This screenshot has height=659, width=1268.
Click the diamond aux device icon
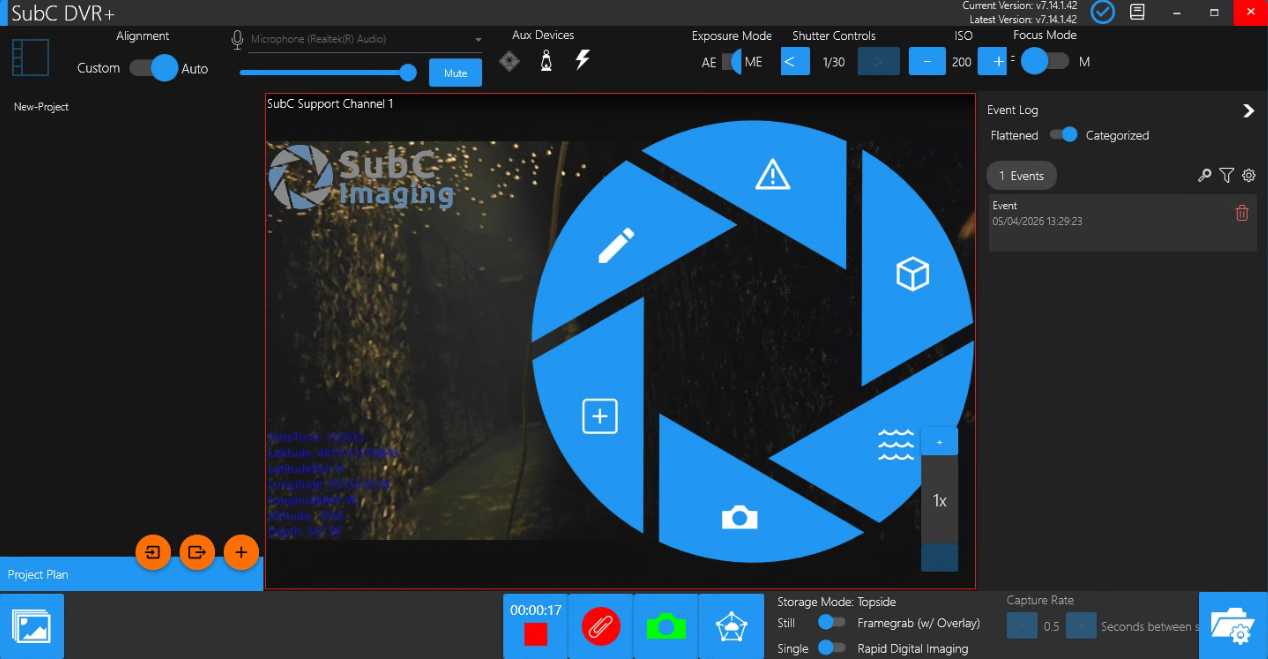pyautogui.click(x=510, y=61)
